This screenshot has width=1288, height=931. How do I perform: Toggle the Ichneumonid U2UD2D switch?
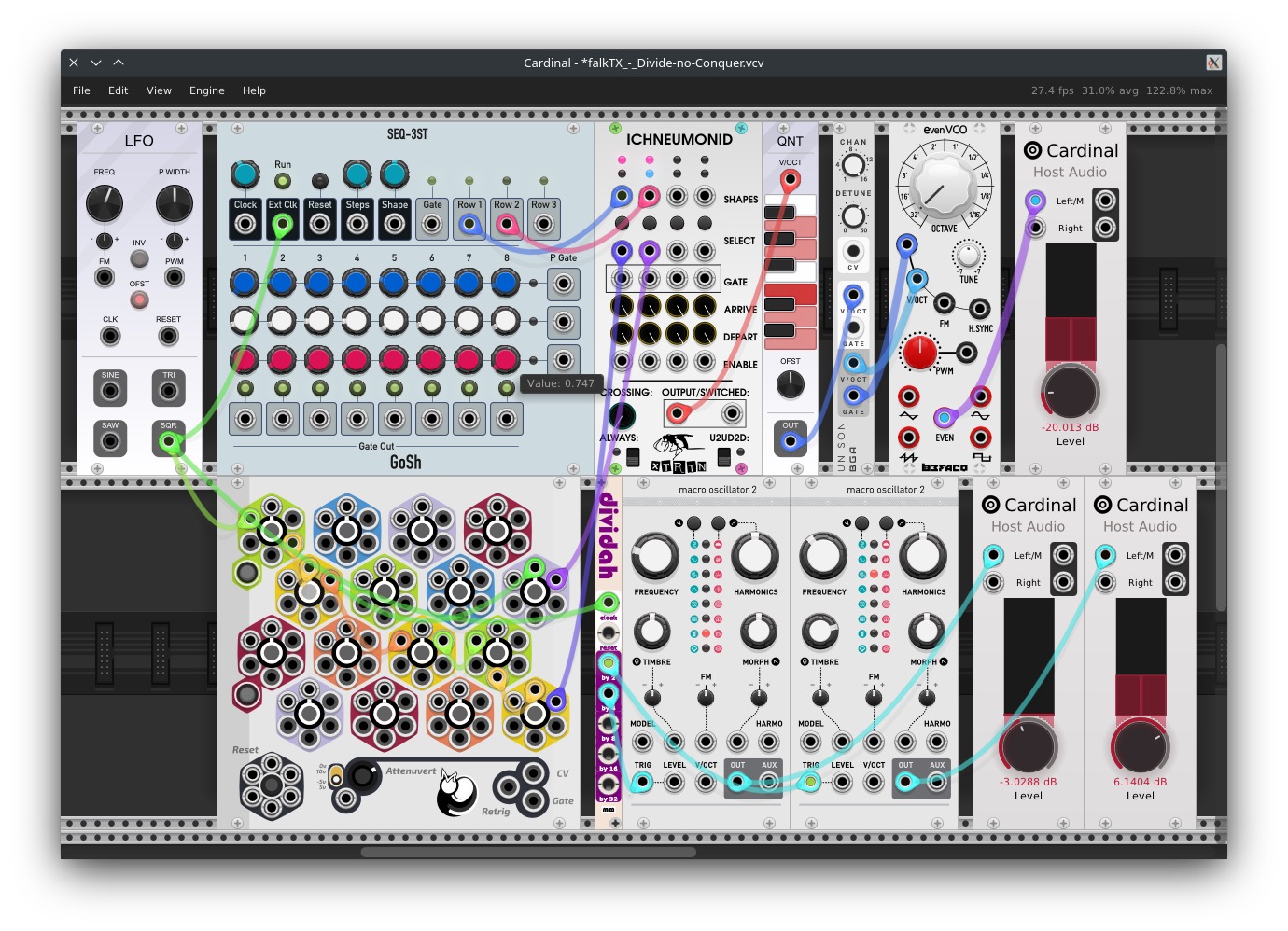click(x=723, y=457)
